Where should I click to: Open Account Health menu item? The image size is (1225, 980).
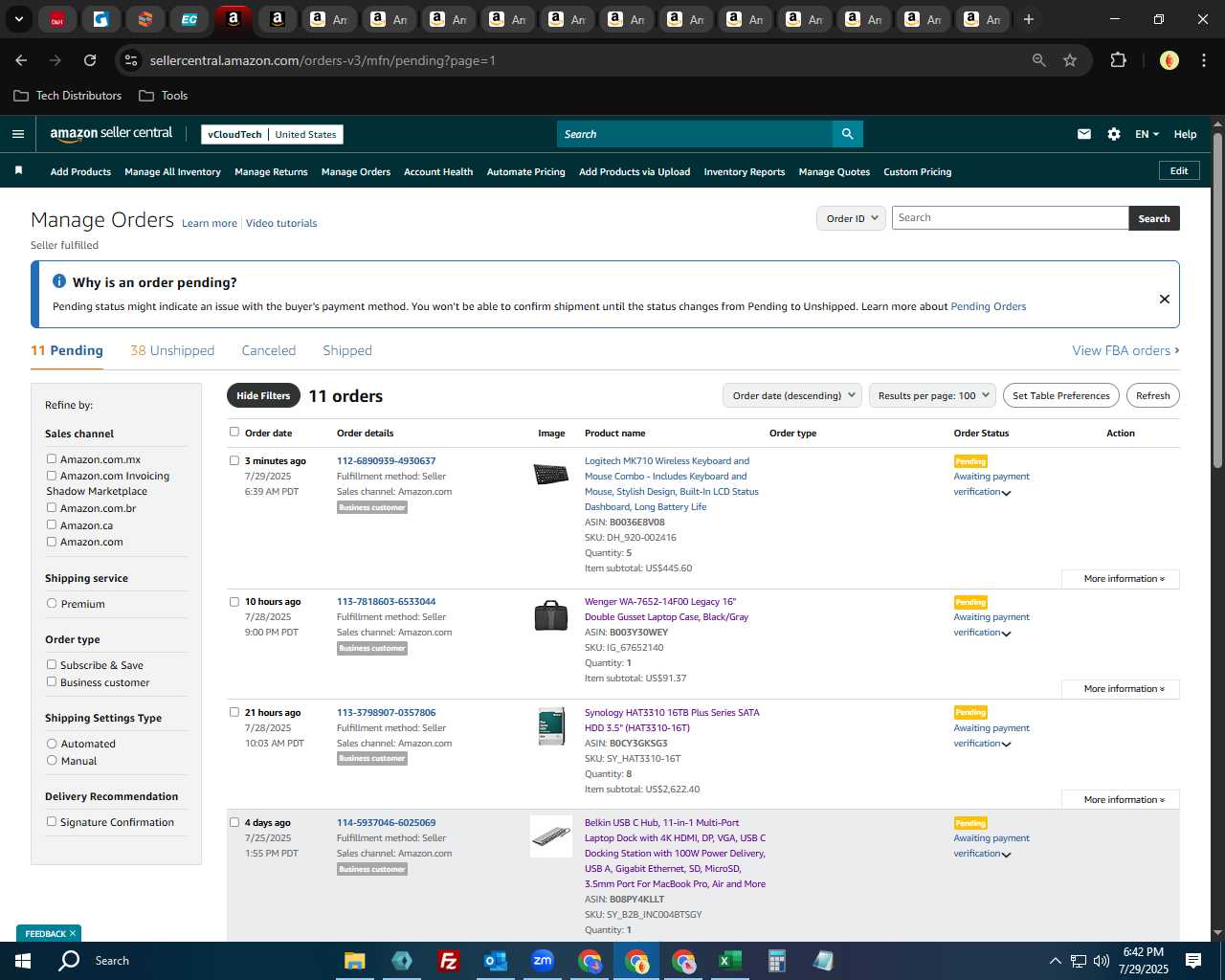click(x=438, y=172)
